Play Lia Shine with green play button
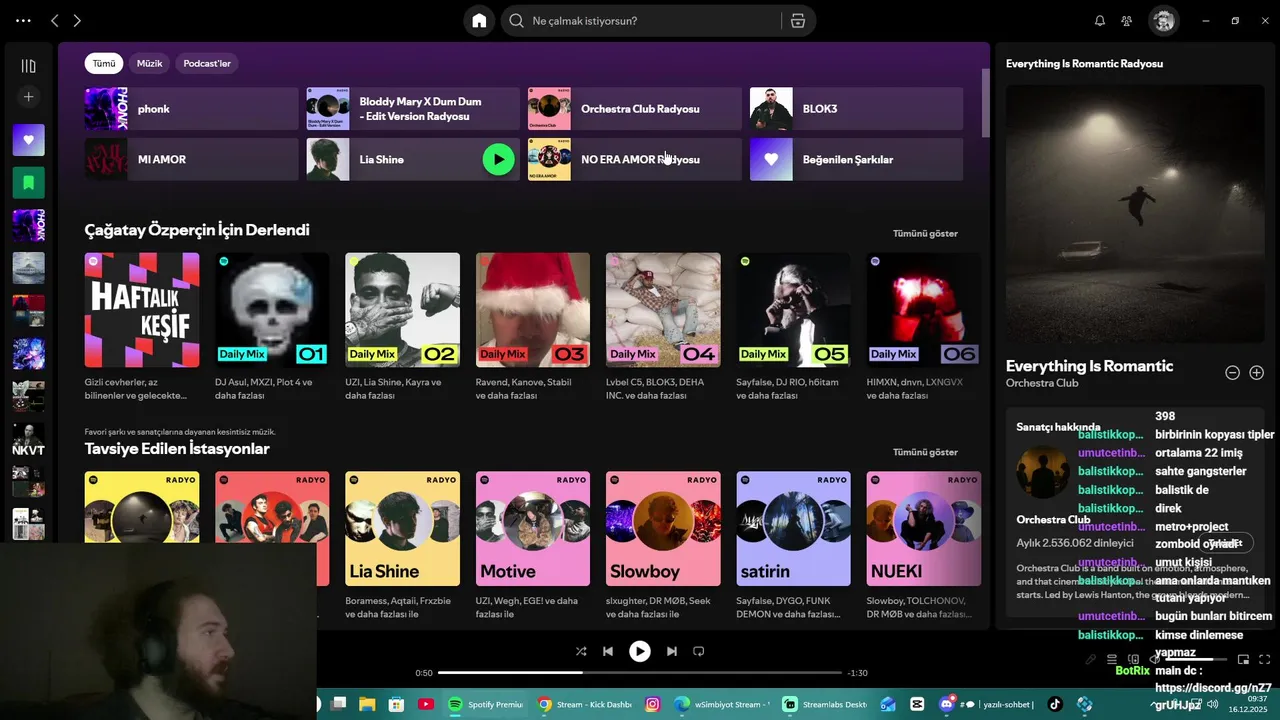Image resolution: width=1280 pixels, height=720 pixels. coord(498,159)
